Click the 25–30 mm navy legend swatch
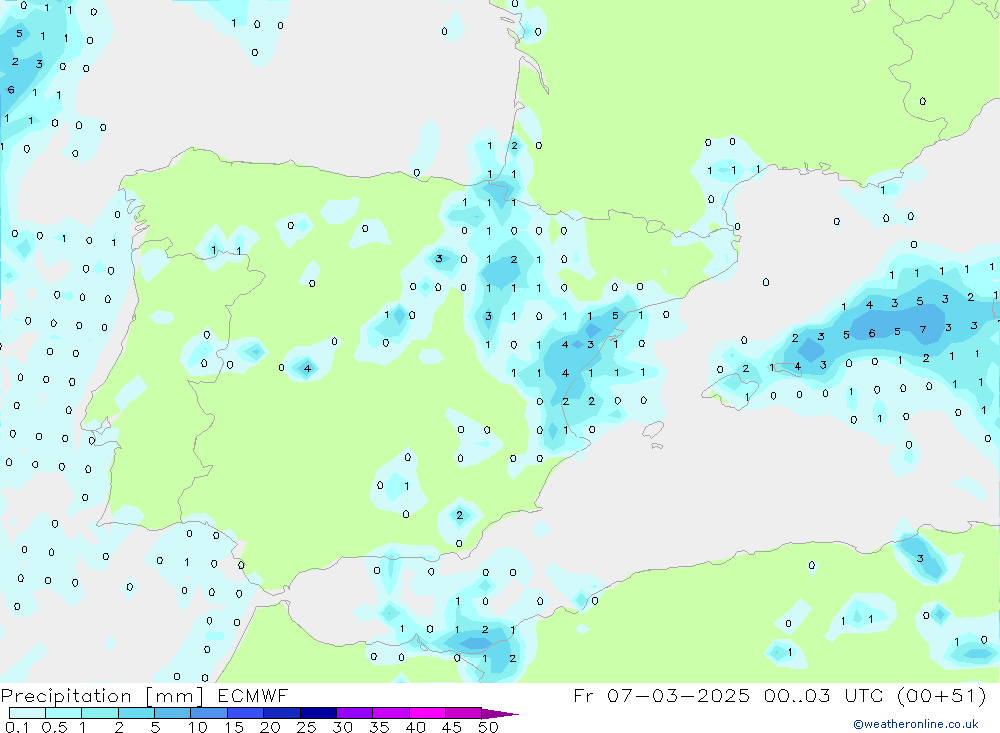Image resolution: width=1000 pixels, height=733 pixels. [x=318, y=713]
